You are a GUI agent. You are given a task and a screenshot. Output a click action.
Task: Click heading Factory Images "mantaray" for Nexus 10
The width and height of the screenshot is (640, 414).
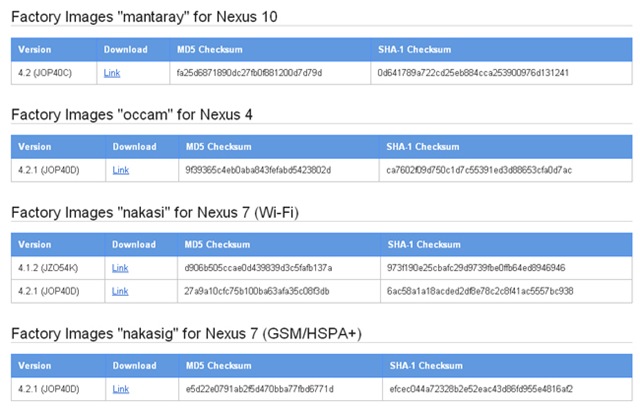tap(144, 17)
